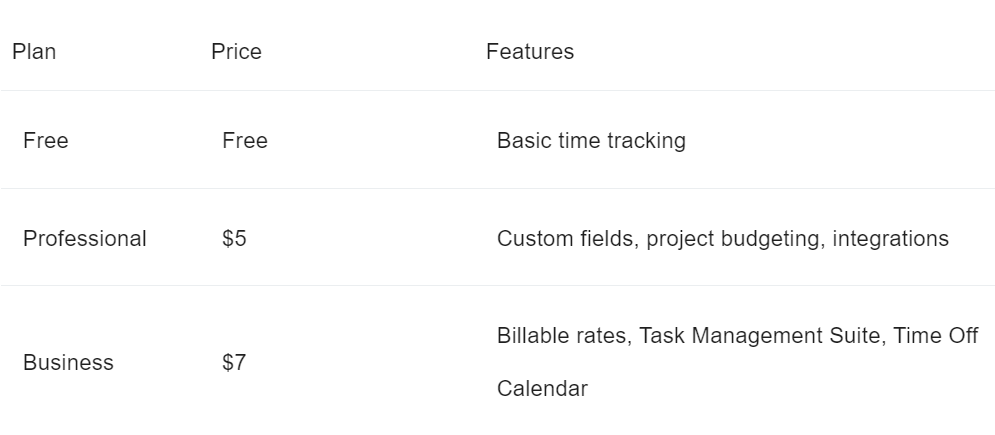Click the Calendar text in Business features

(543, 388)
